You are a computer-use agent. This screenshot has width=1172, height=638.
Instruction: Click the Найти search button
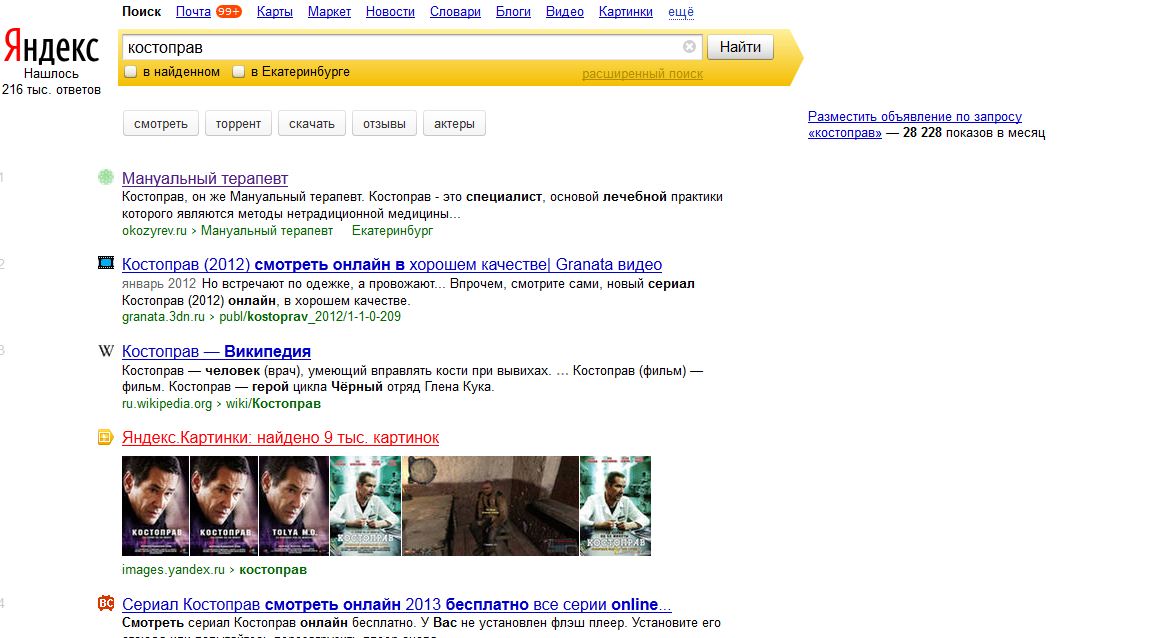[x=740, y=47]
